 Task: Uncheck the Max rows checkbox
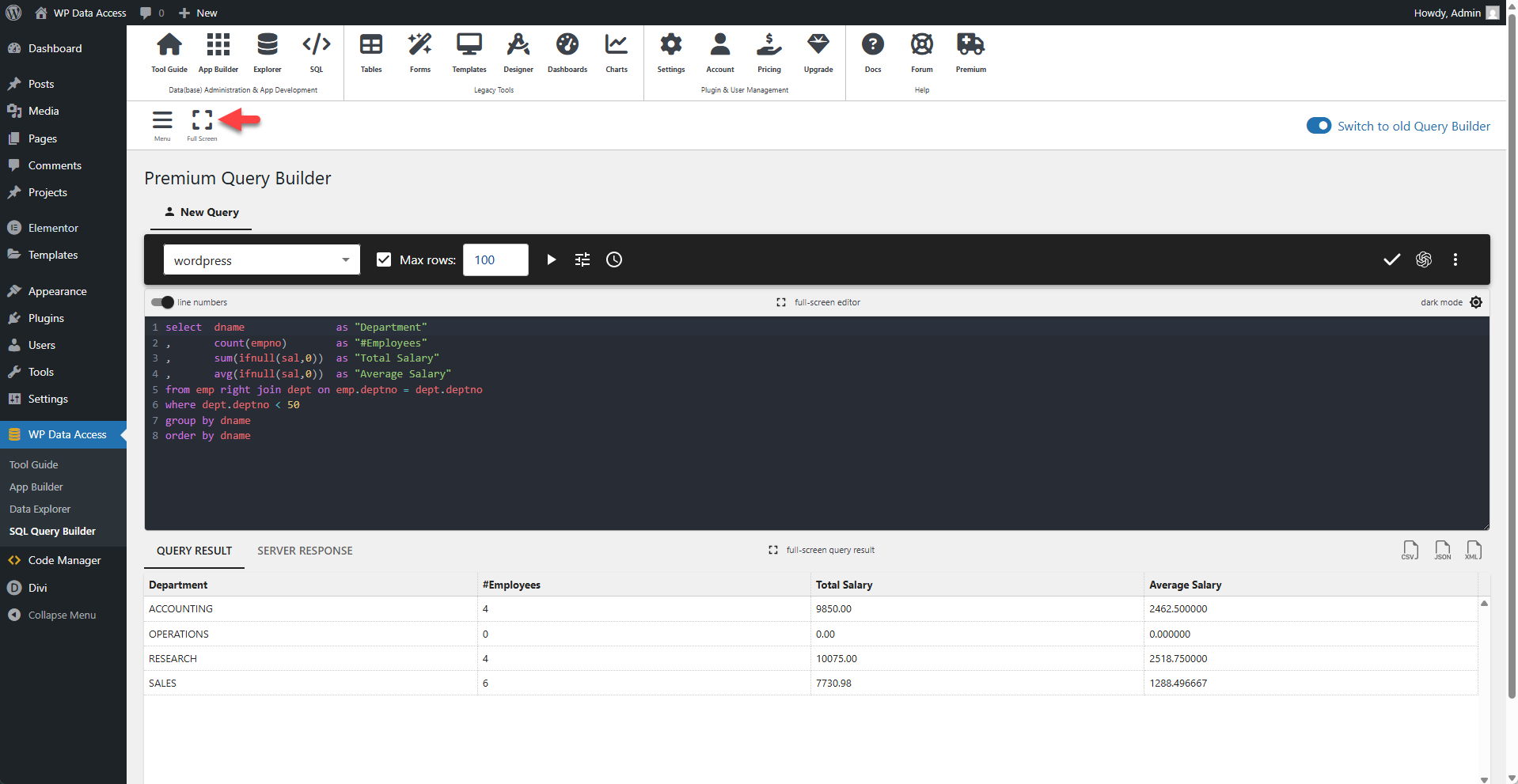[x=384, y=259]
